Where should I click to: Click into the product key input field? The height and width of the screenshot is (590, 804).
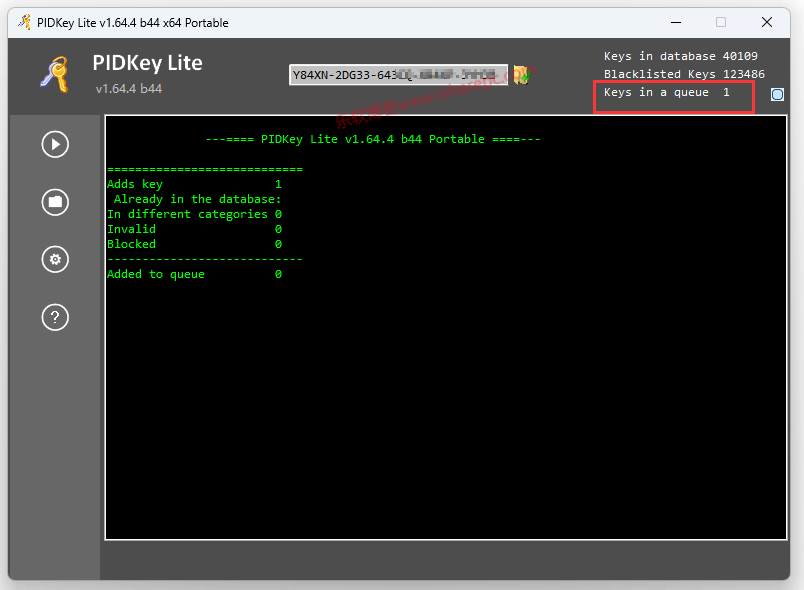point(398,75)
